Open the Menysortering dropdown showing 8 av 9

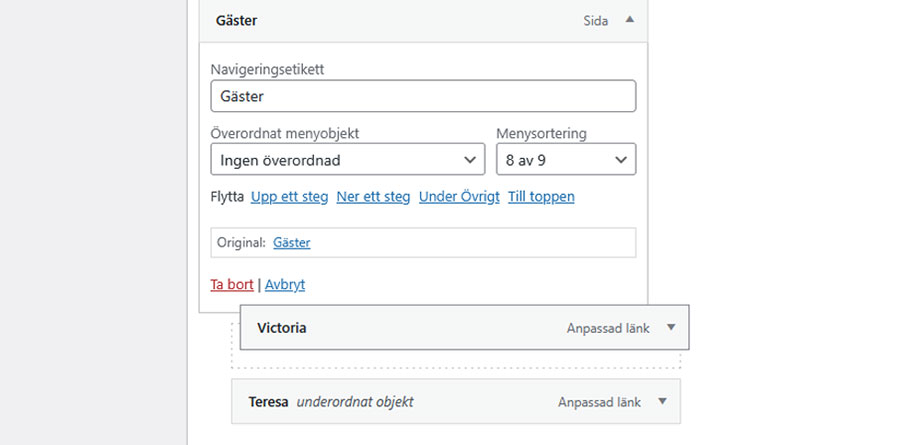tap(565, 160)
